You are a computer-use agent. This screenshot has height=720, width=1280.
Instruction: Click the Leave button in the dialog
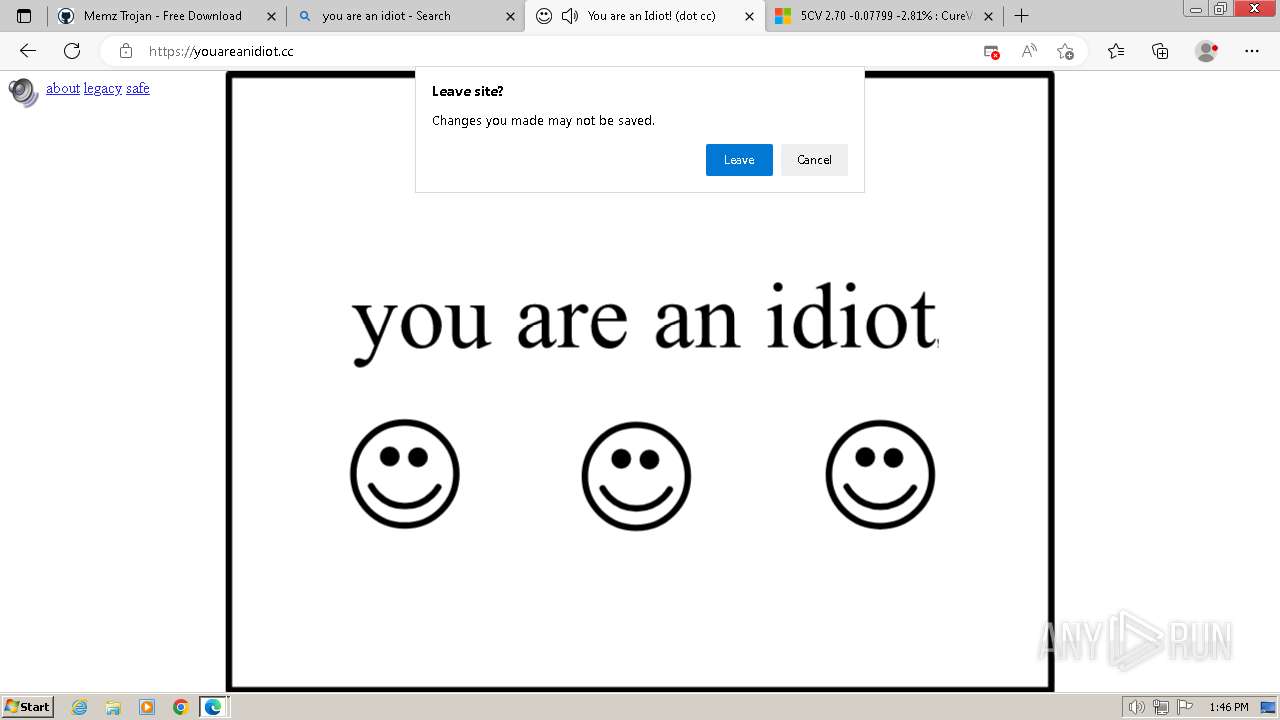739,160
